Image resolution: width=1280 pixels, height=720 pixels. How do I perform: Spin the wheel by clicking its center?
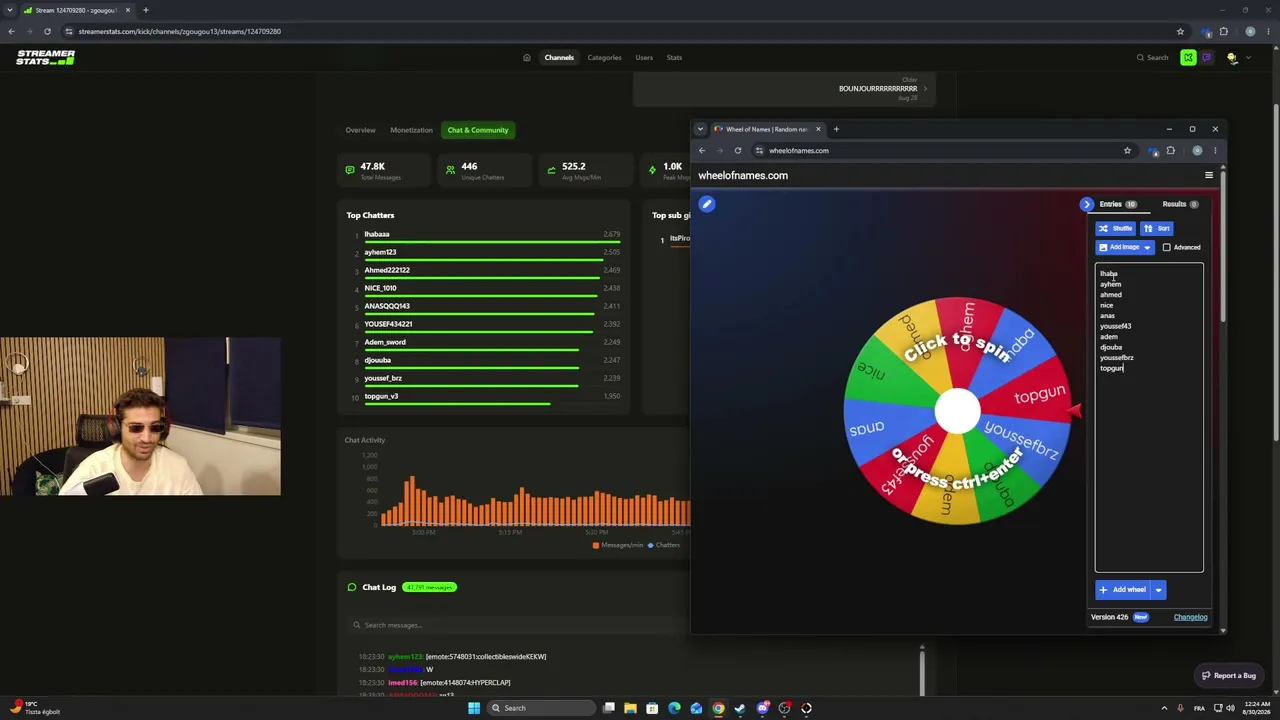(957, 411)
